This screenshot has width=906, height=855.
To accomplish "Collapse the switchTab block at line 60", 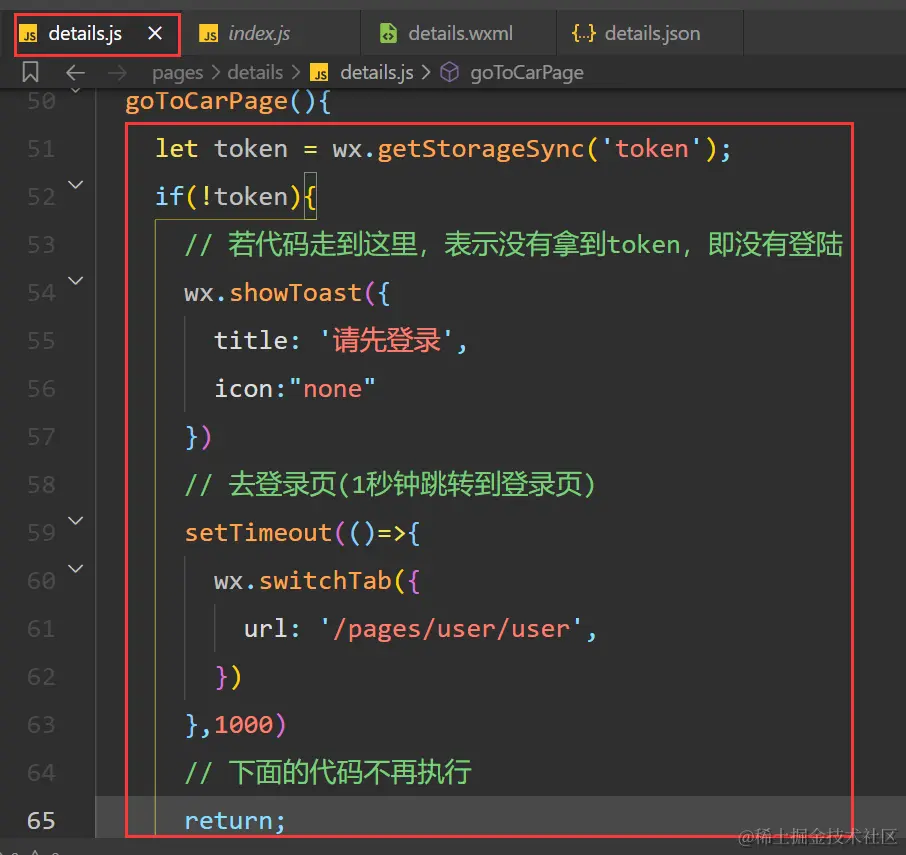I will click(x=76, y=568).
